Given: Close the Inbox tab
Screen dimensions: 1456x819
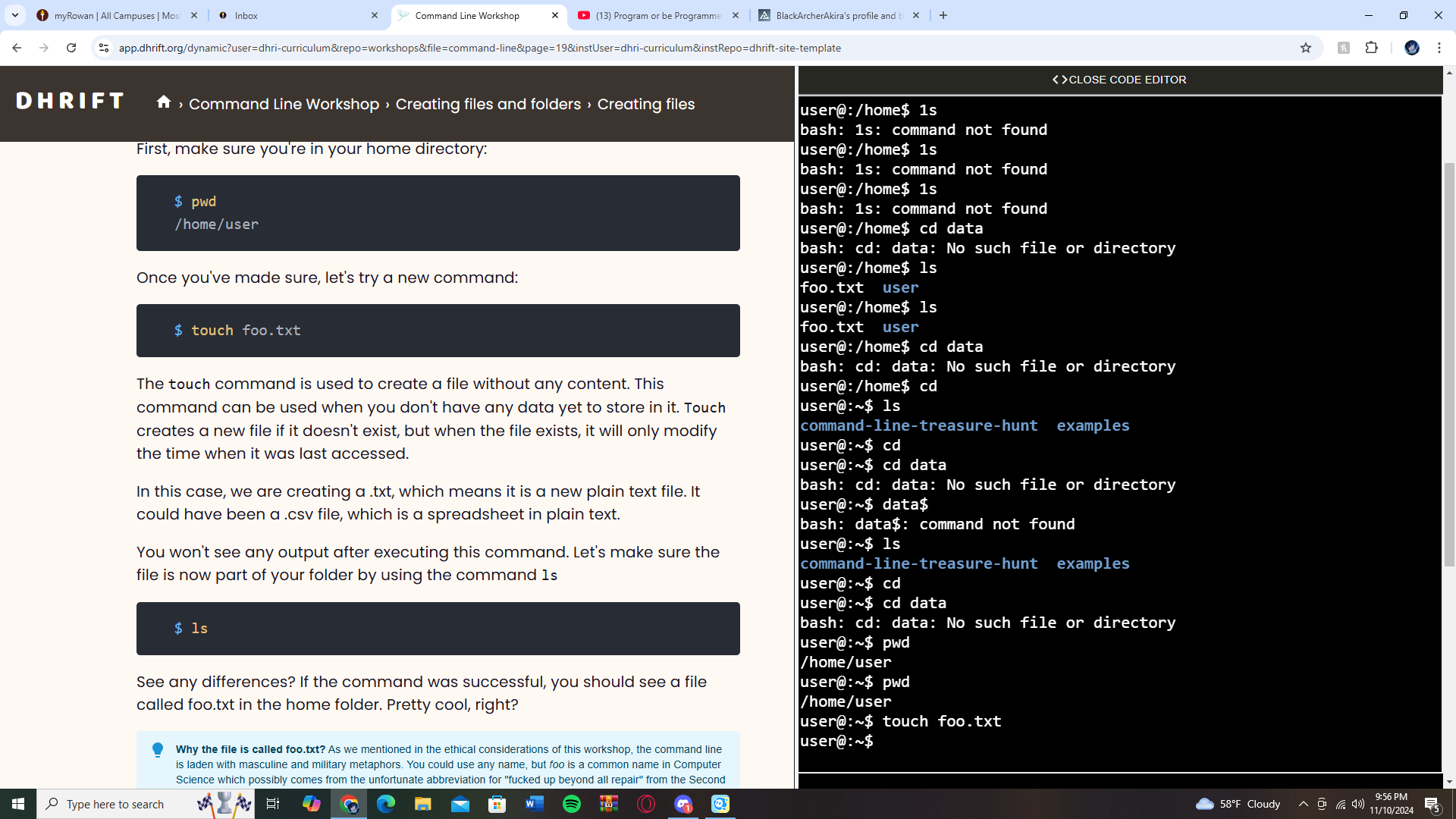Looking at the screenshot, I should [375, 15].
